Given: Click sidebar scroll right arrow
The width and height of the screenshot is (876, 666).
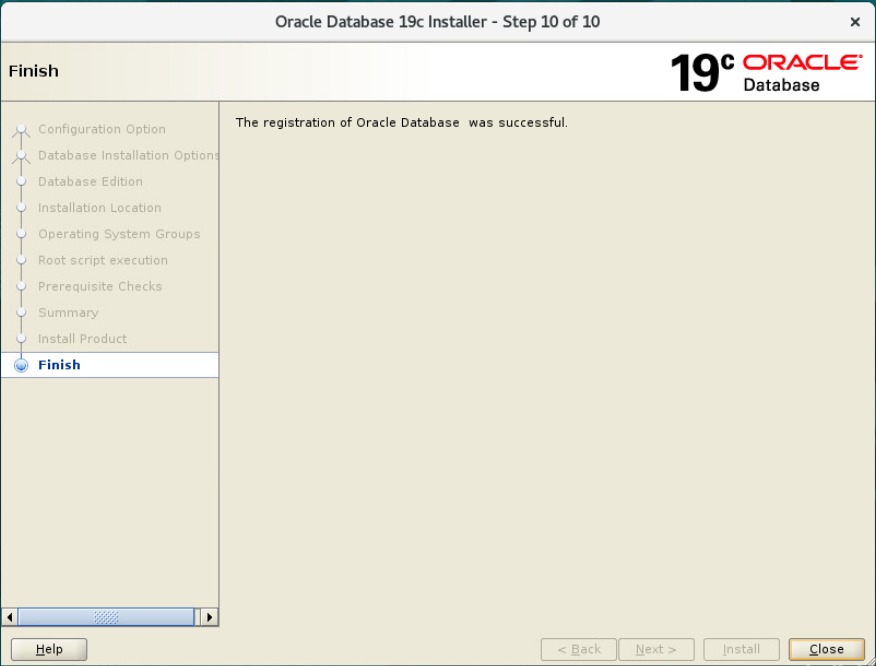Looking at the screenshot, I should 210,617.
